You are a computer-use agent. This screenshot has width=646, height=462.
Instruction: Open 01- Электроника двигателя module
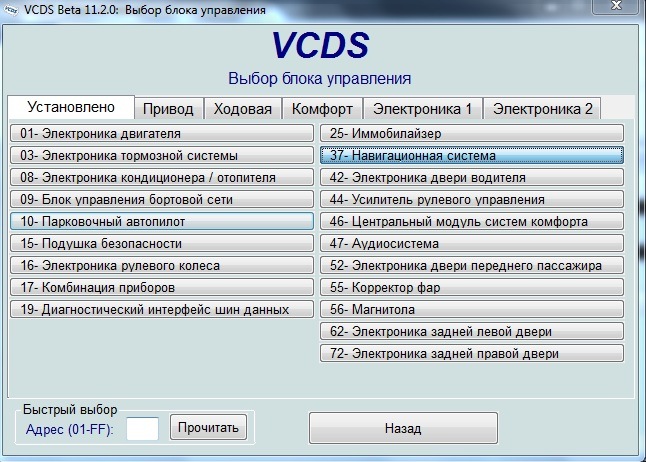tap(162, 133)
